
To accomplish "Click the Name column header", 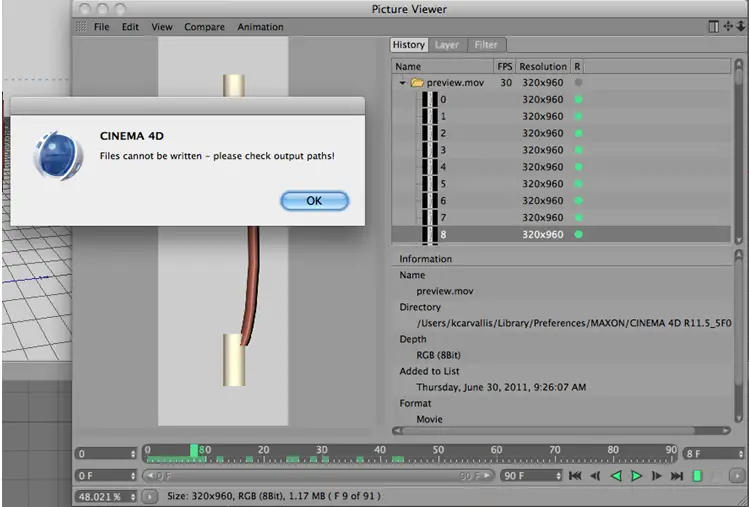I will click(x=443, y=66).
